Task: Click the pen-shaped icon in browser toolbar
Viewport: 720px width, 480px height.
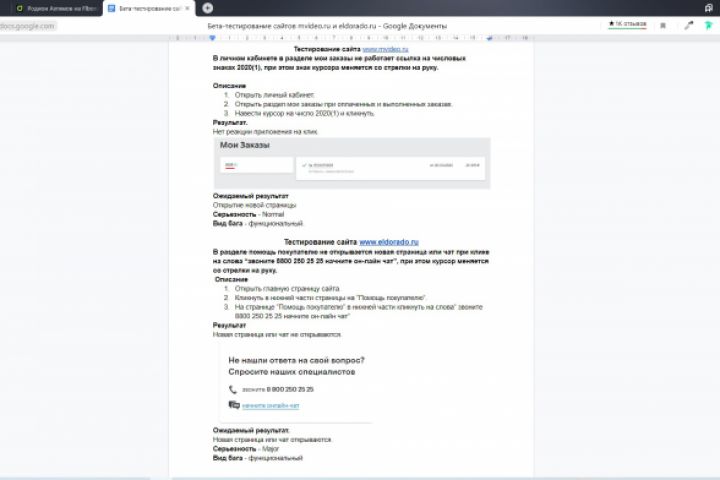Action: point(688,26)
